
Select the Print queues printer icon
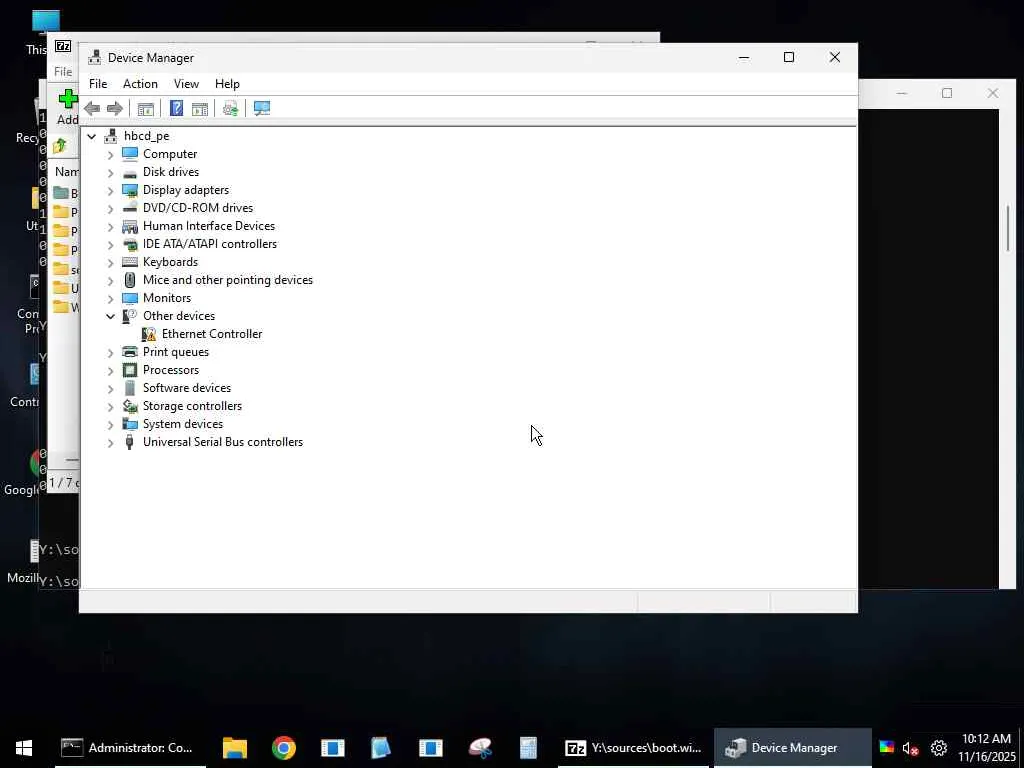point(130,352)
